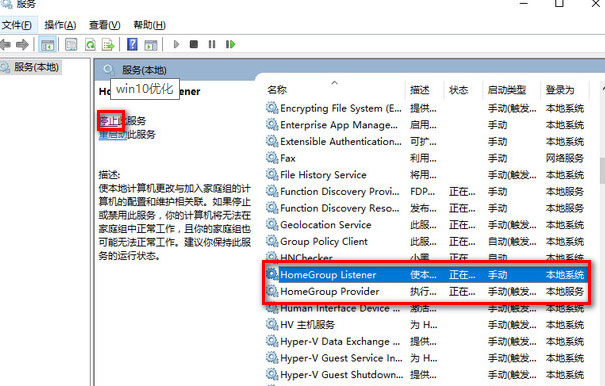Select the HomeGroup Provider service name
Image resolution: width=605 pixels, height=386 pixels.
pyautogui.click(x=330, y=291)
